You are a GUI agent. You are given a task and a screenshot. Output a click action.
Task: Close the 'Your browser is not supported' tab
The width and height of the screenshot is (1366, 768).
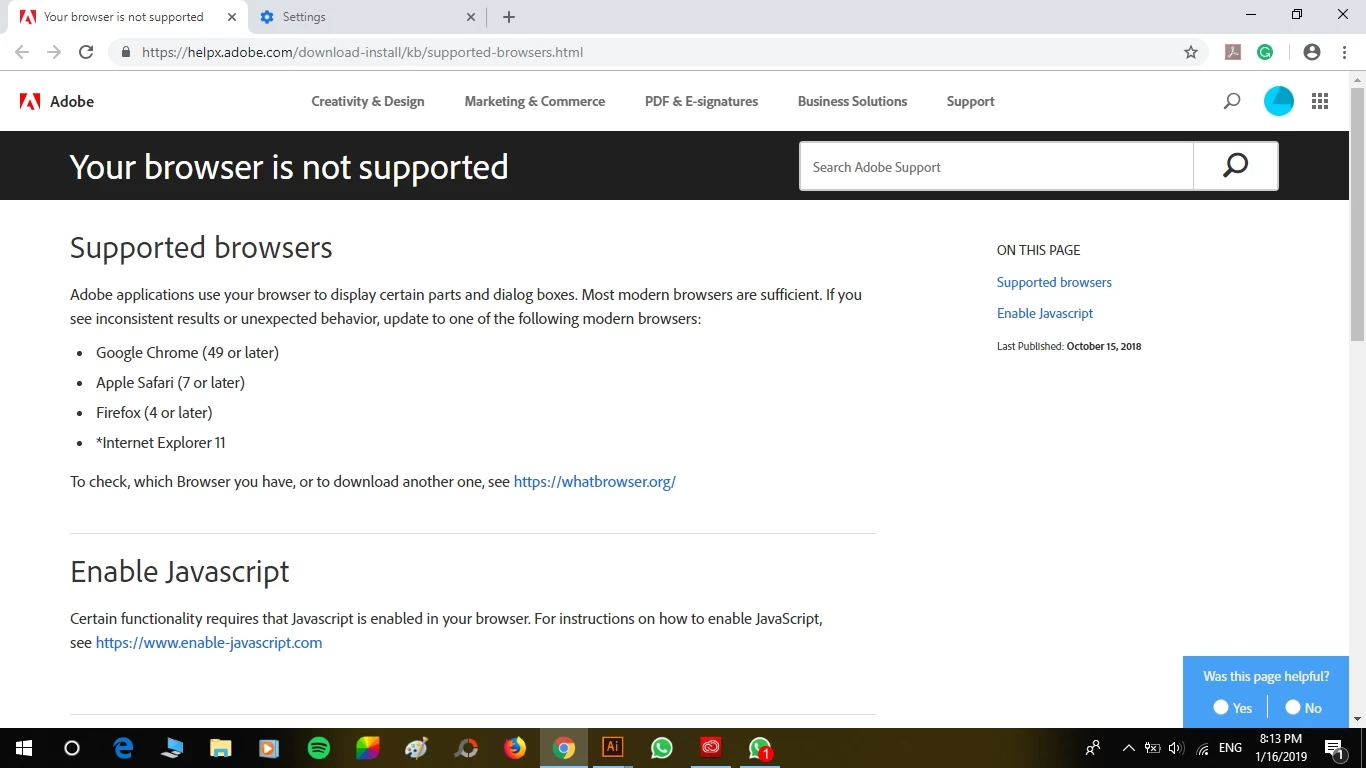(x=232, y=17)
